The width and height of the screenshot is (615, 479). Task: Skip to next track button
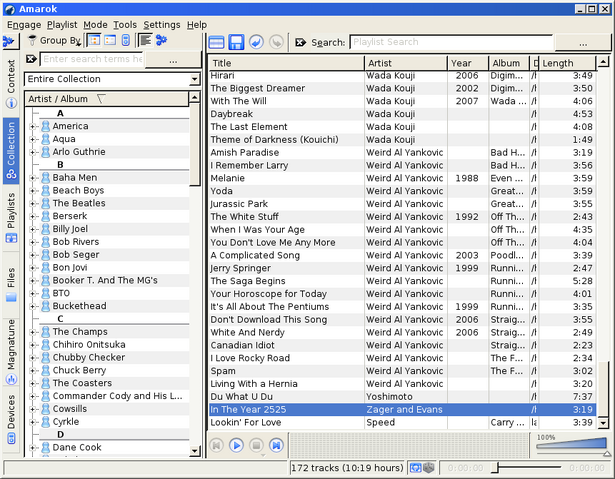point(277,445)
